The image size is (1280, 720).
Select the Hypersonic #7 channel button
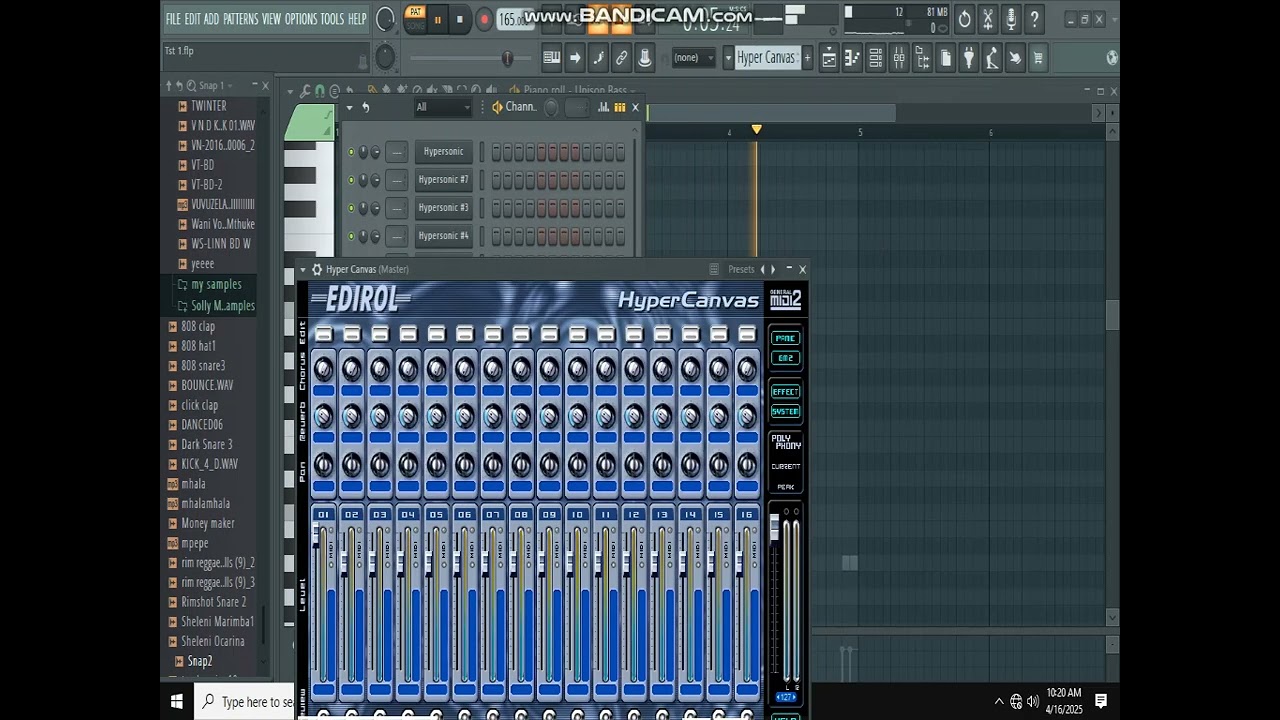point(443,180)
